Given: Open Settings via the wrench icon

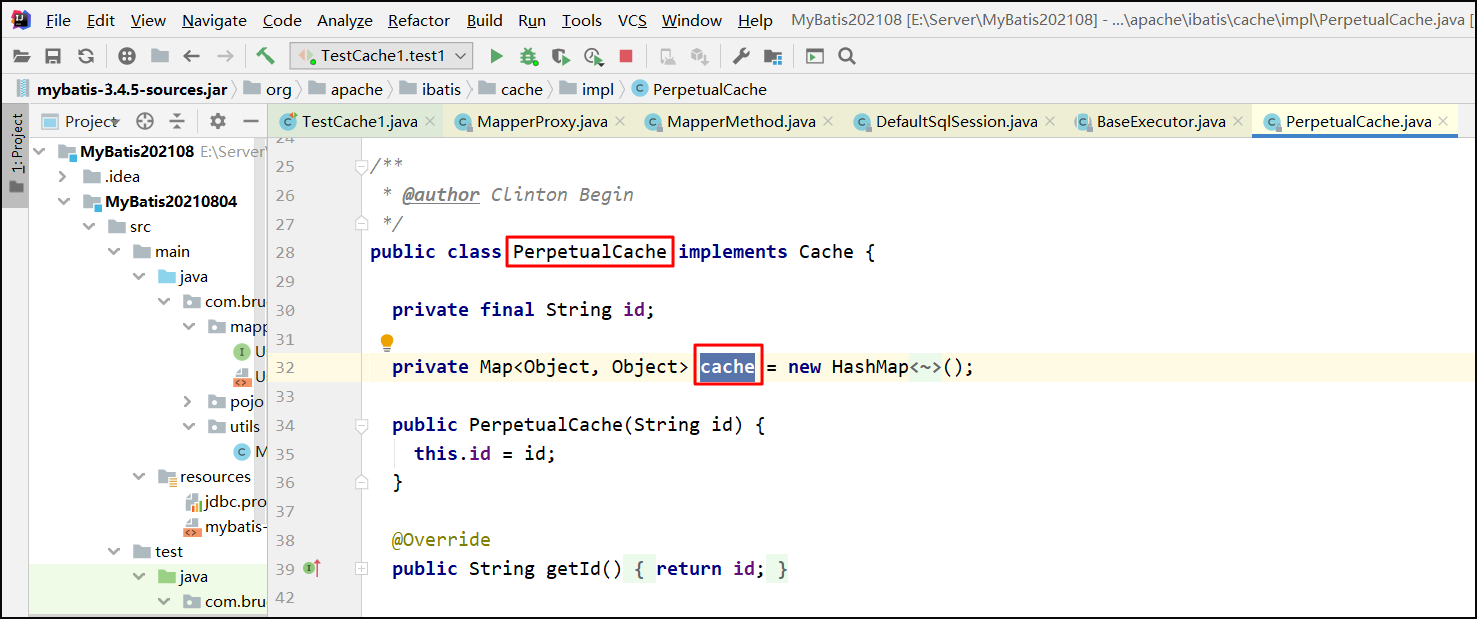Looking at the screenshot, I should point(741,56).
